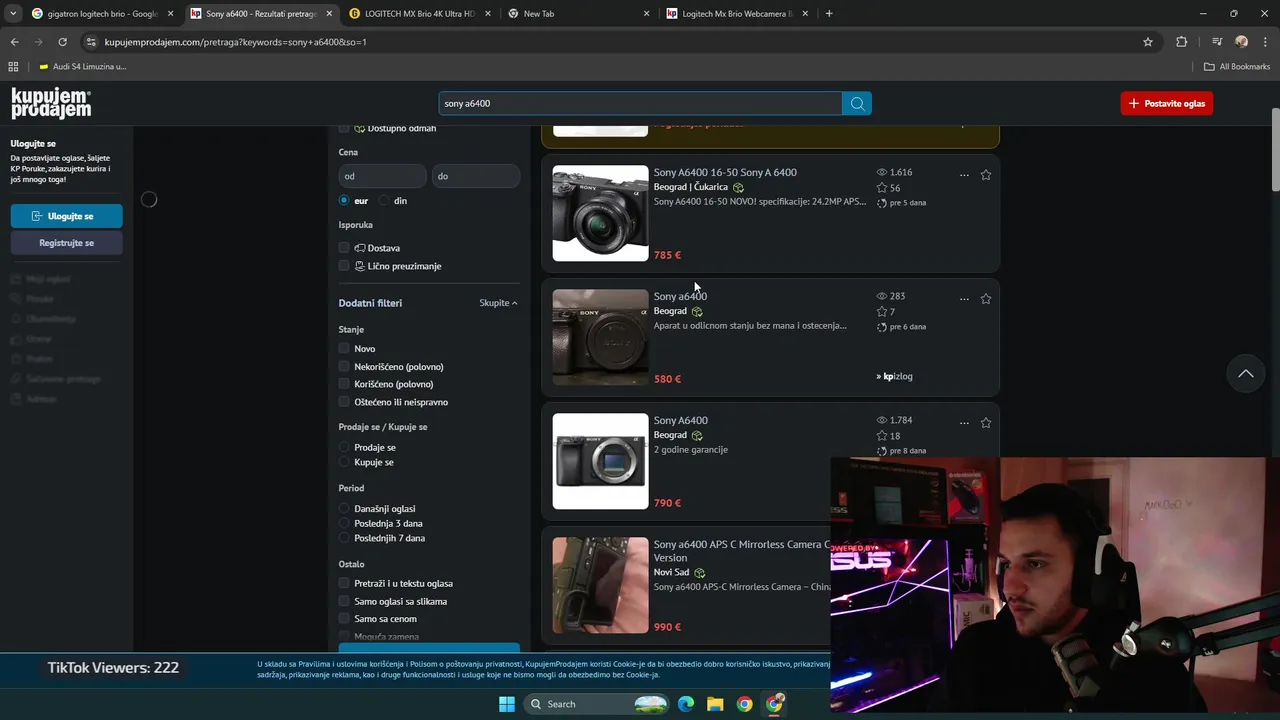Check the Lično preuzimanje checkbox
This screenshot has height=720, width=1280.
[x=344, y=266]
